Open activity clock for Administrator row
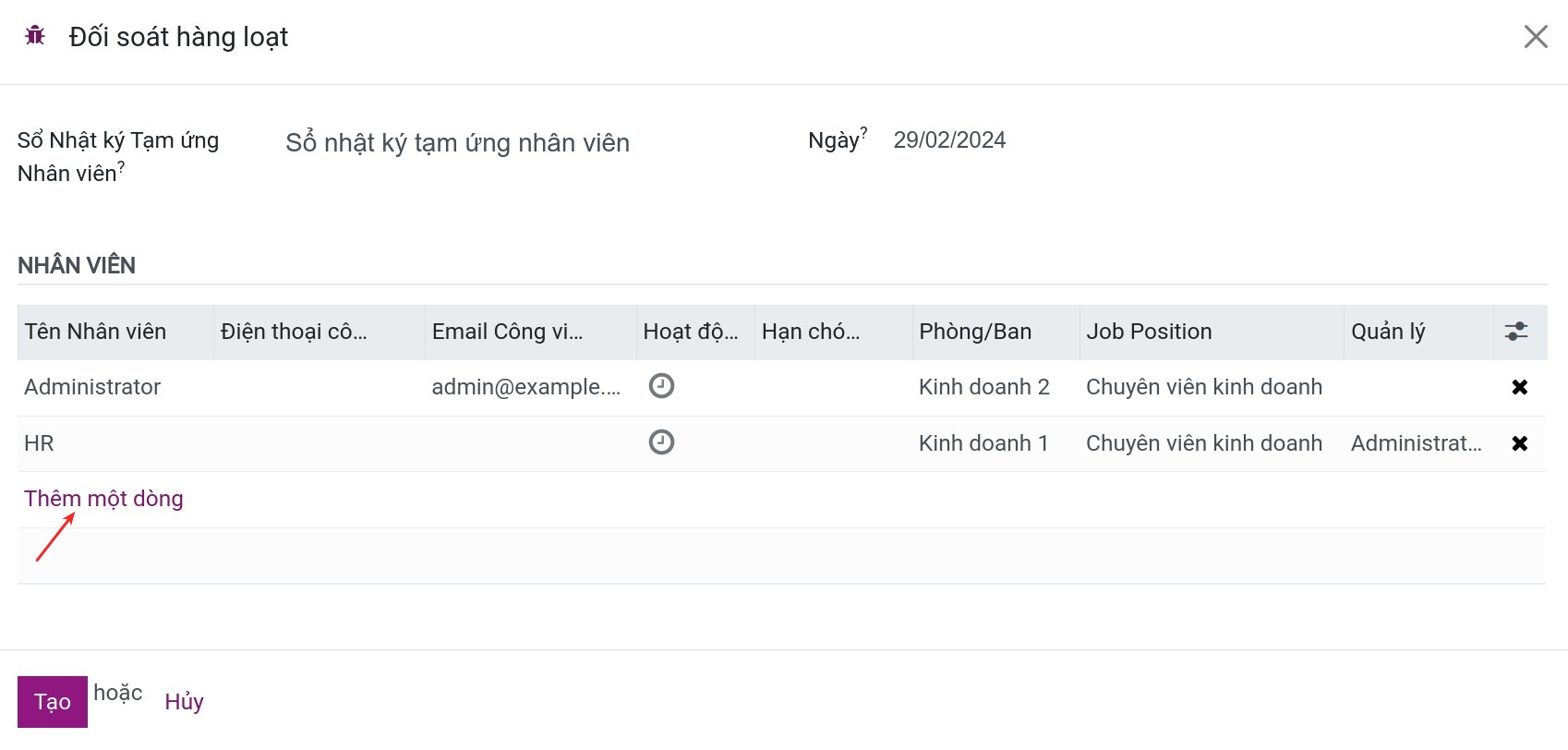This screenshot has height=750, width=1568. pyautogui.click(x=661, y=386)
